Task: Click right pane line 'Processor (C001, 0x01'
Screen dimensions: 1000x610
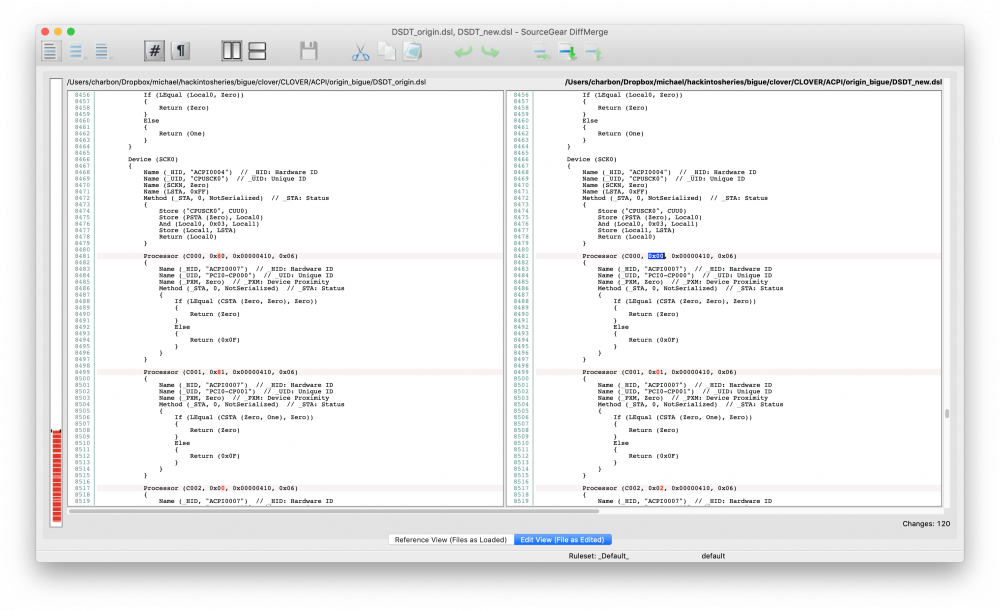Action: coord(659,372)
